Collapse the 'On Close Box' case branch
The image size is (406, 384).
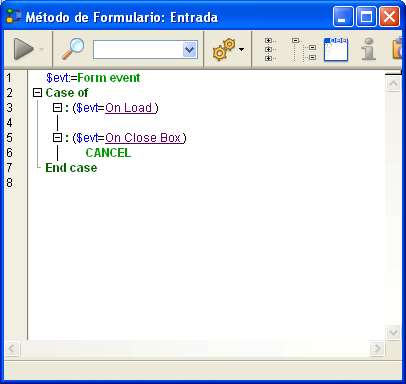[x=58, y=137]
